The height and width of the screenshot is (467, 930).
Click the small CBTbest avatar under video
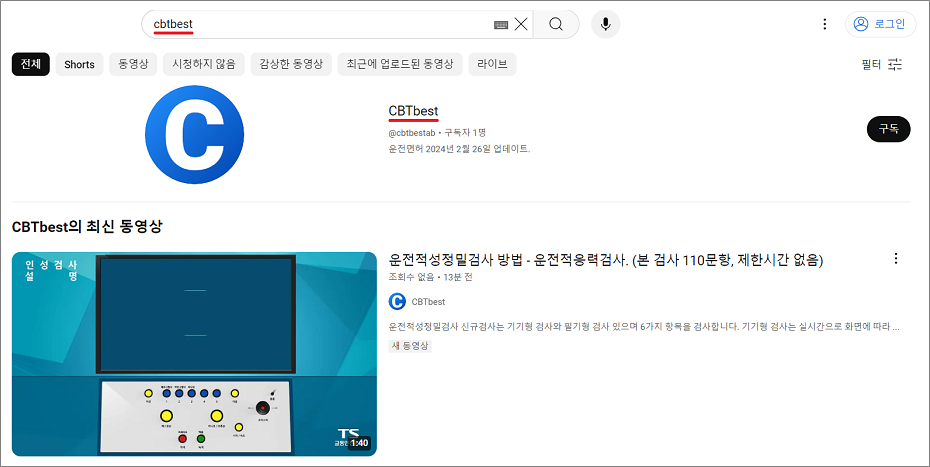click(x=397, y=301)
